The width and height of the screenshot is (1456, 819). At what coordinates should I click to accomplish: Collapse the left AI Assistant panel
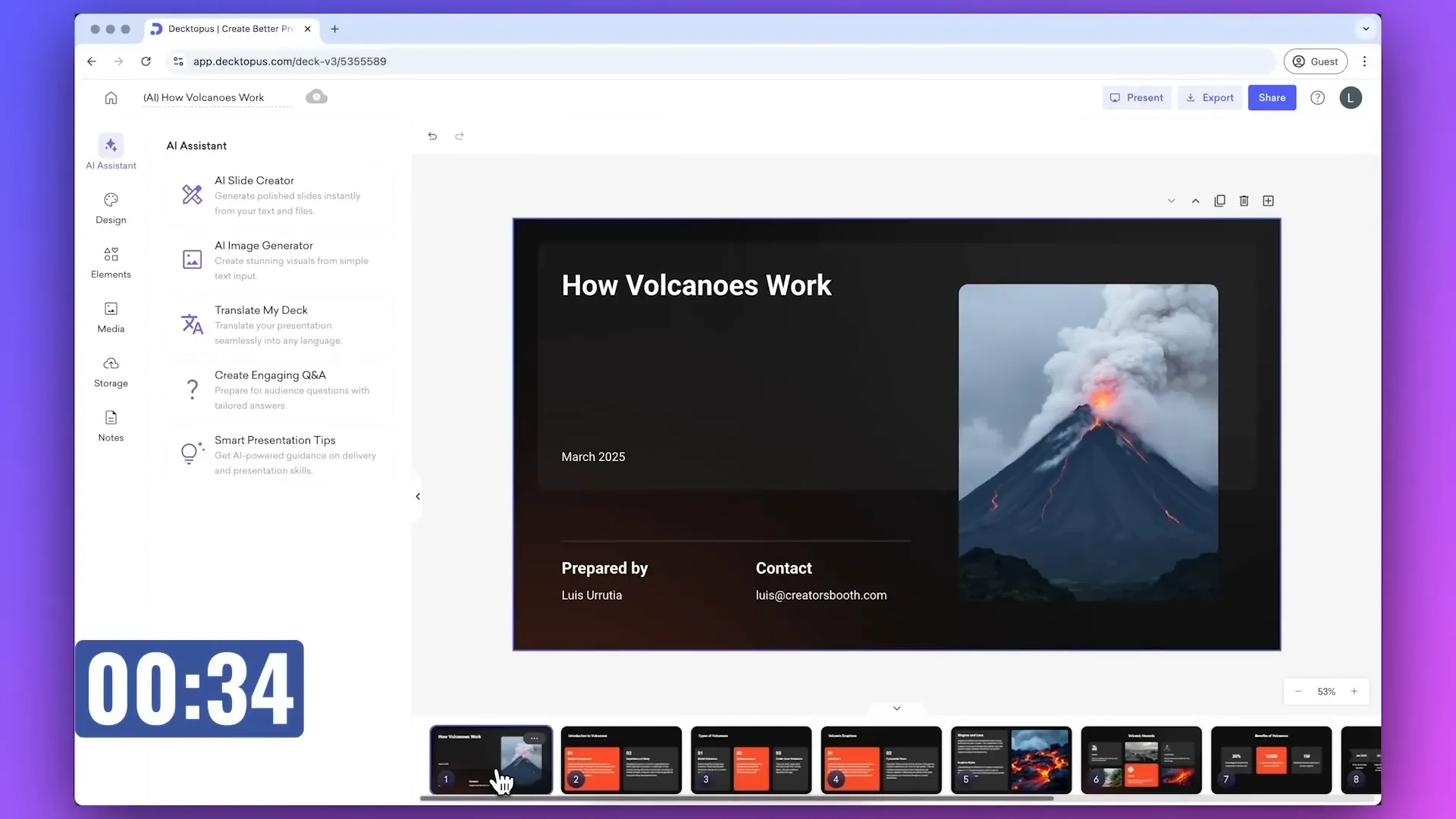[x=417, y=497]
